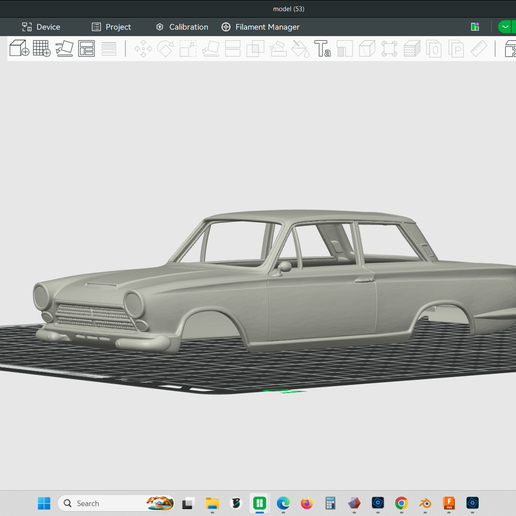Click the red gem icon in the taskbar

tap(354, 503)
